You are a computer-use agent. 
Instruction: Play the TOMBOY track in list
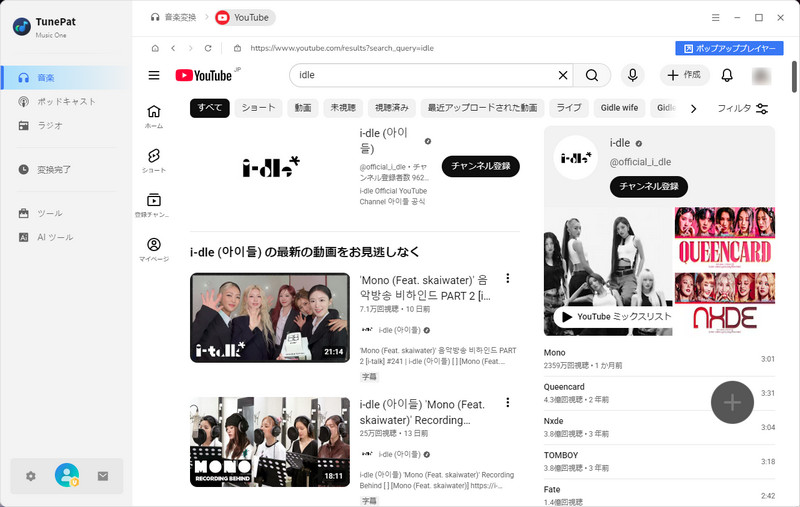pyautogui.click(x=659, y=462)
